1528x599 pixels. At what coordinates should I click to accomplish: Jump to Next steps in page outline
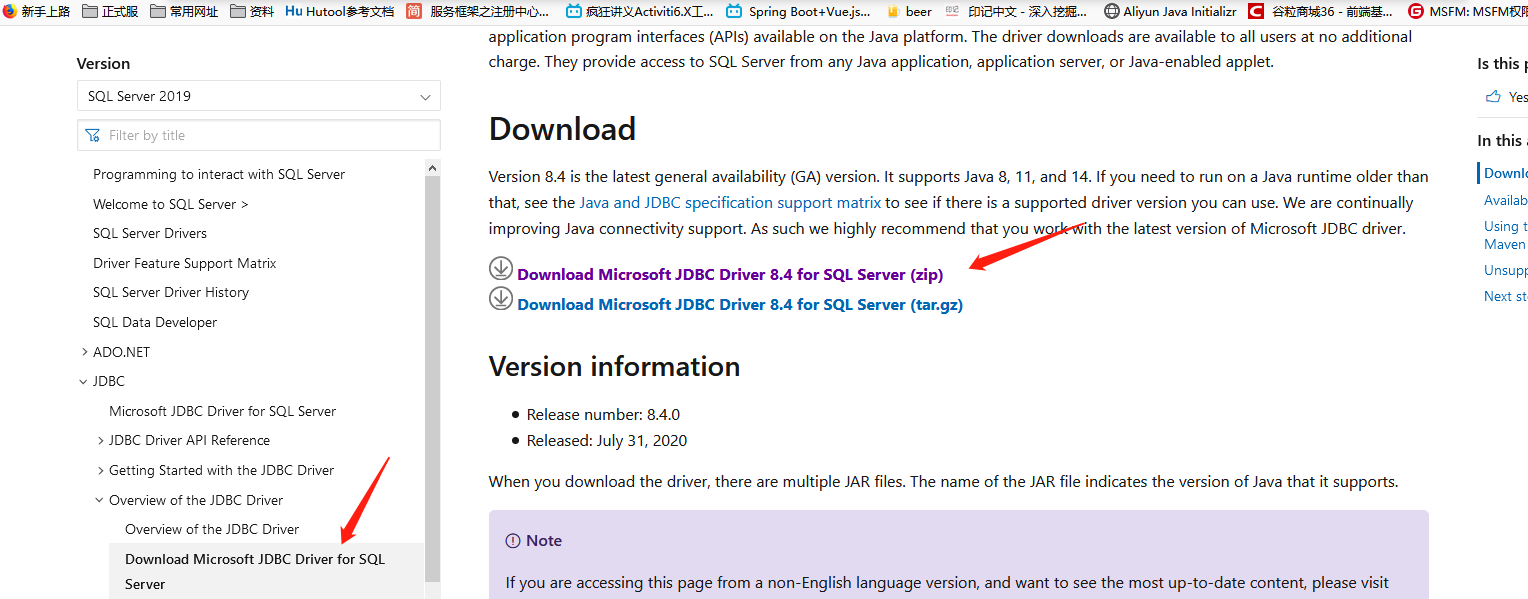pyautogui.click(x=1505, y=296)
